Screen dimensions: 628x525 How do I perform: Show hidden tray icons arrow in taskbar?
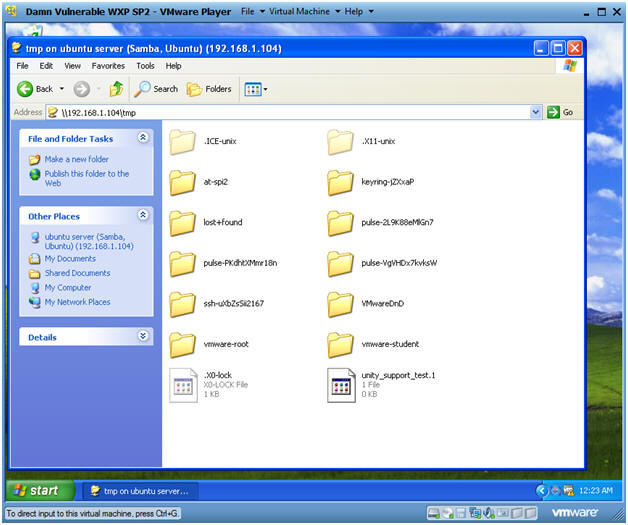pos(541,490)
